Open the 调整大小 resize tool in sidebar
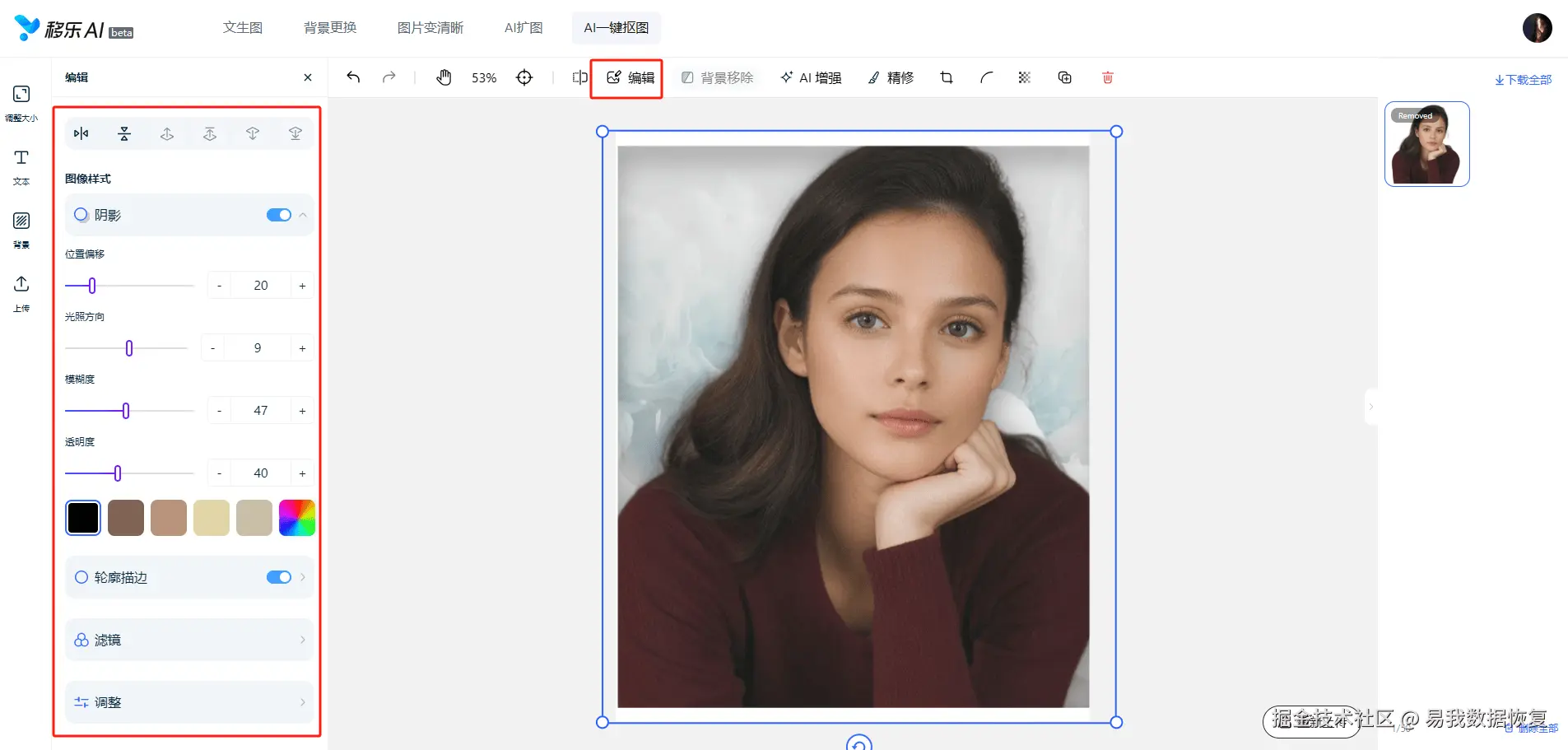The height and width of the screenshot is (750, 1568). coord(21,102)
